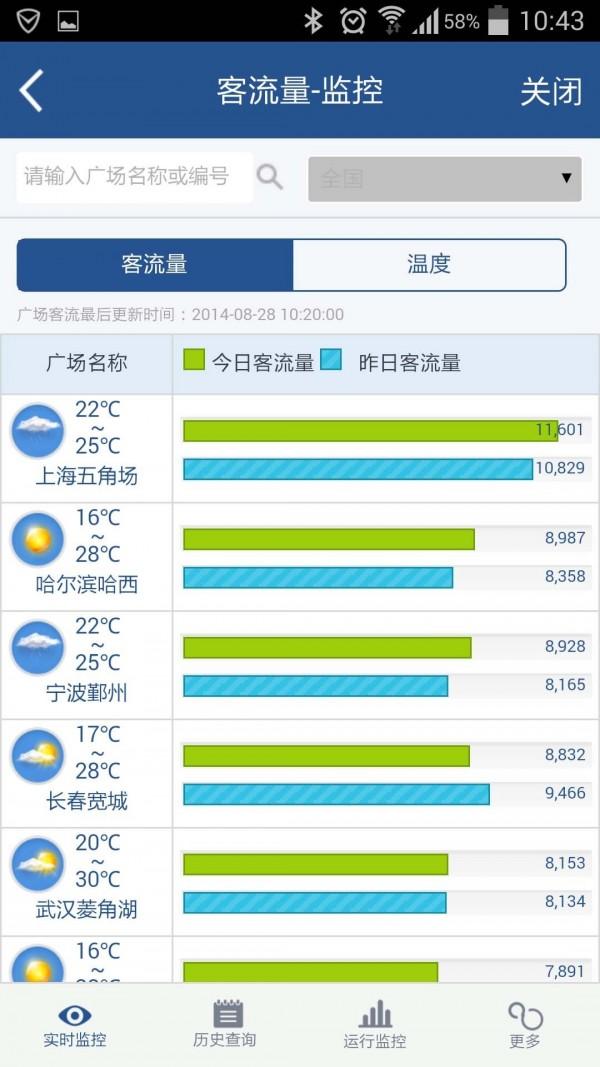Toggle to the 温度 temperature view

(x=428, y=264)
